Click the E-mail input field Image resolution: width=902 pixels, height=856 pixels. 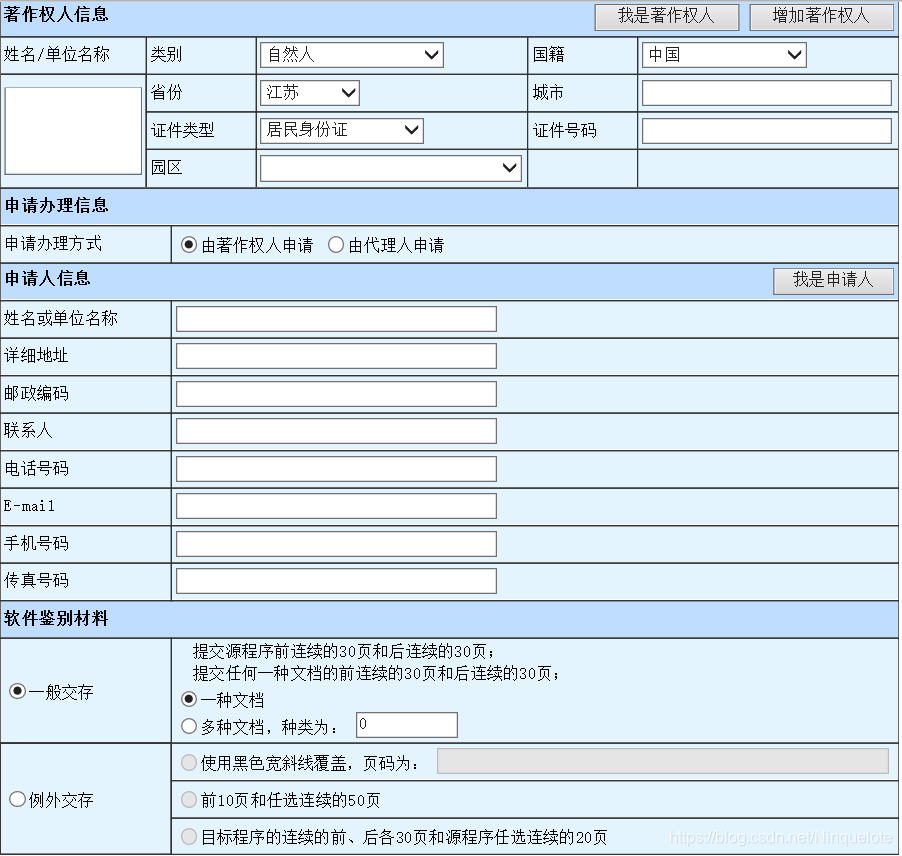[x=335, y=505]
